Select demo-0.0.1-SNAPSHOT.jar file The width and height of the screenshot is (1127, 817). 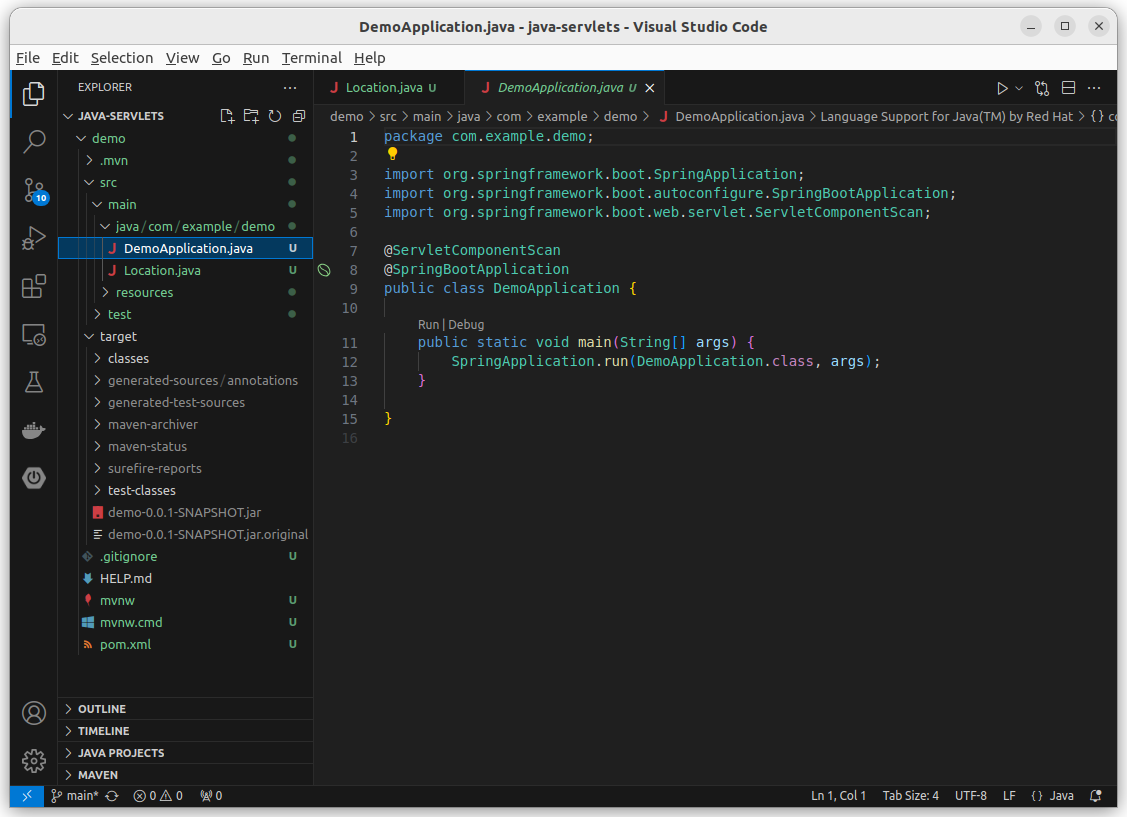tap(185, 512)
